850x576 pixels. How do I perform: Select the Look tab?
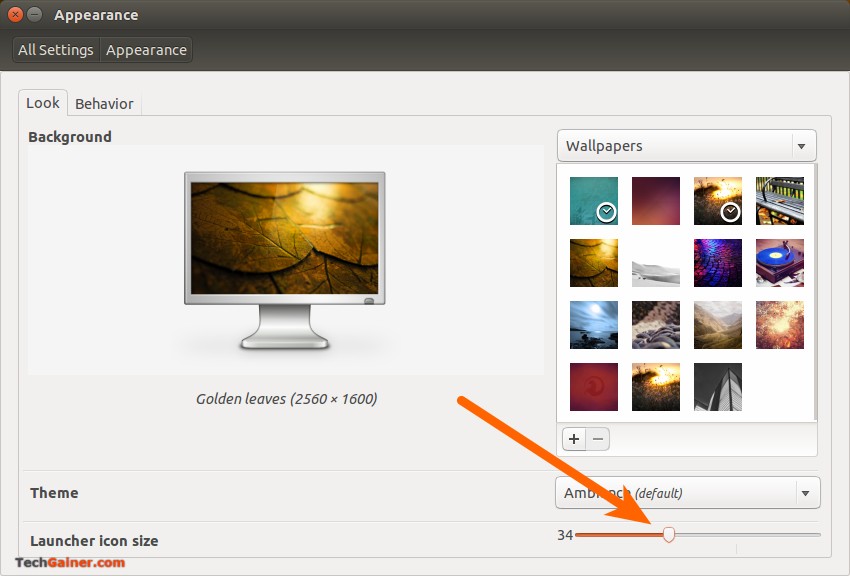[x=43, y=102]
